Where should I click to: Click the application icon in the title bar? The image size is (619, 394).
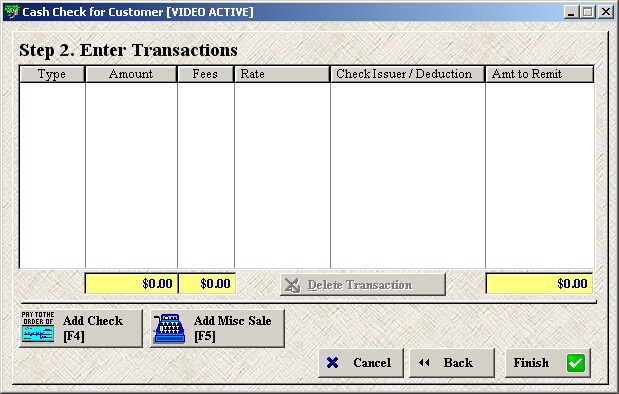[12, 11]
